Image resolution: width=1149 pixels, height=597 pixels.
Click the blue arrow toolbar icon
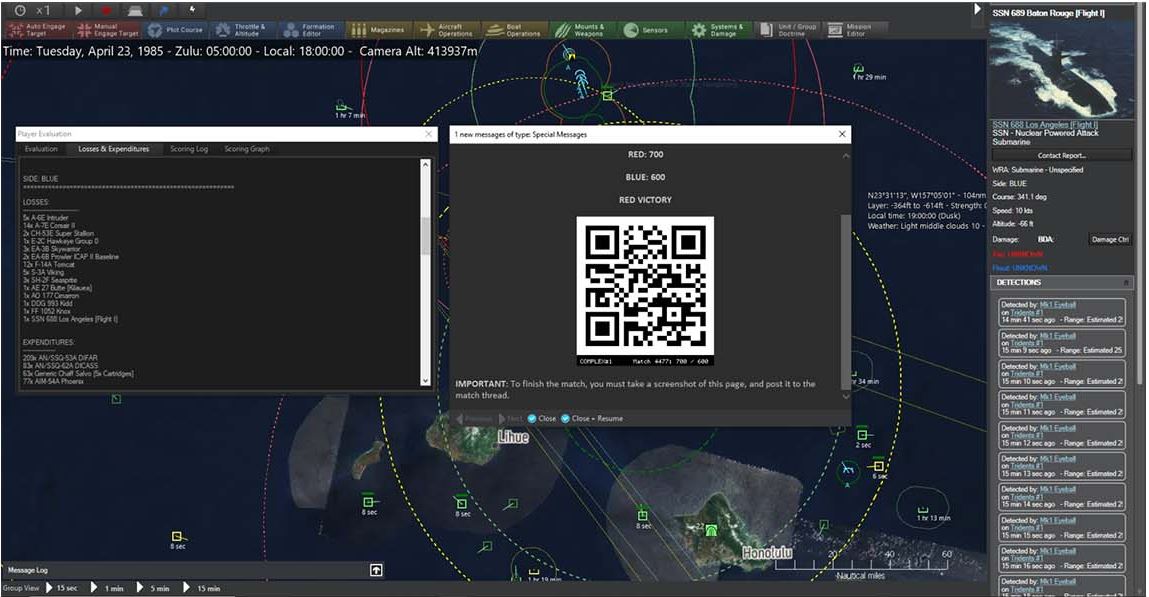tap(164, 10)
